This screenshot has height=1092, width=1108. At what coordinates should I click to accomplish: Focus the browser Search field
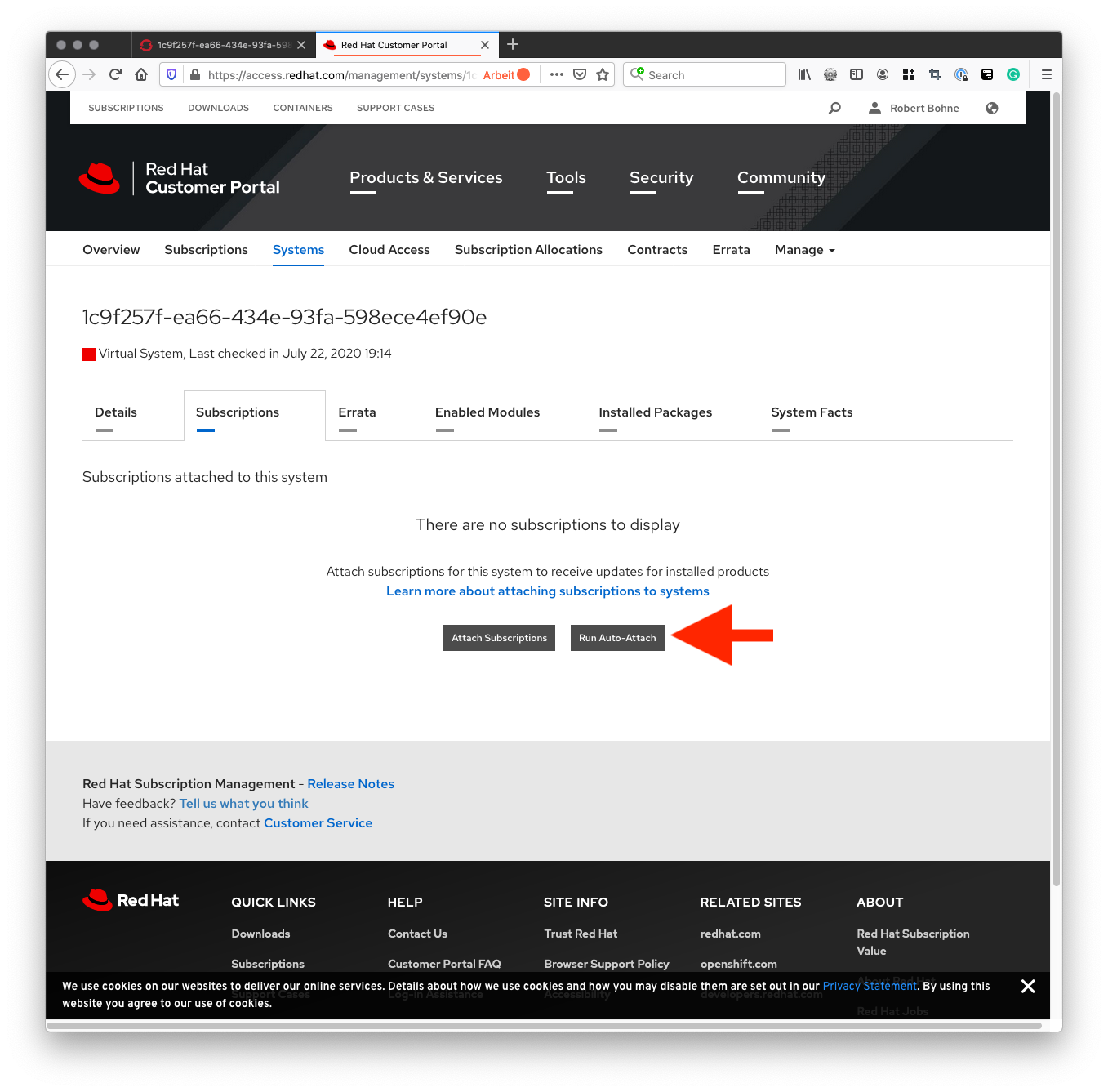pyautogui.click(x=710, y=75)
